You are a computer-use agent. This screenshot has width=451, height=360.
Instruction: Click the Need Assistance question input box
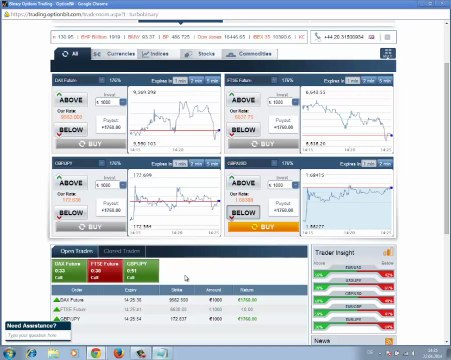[x=38, y=335]
